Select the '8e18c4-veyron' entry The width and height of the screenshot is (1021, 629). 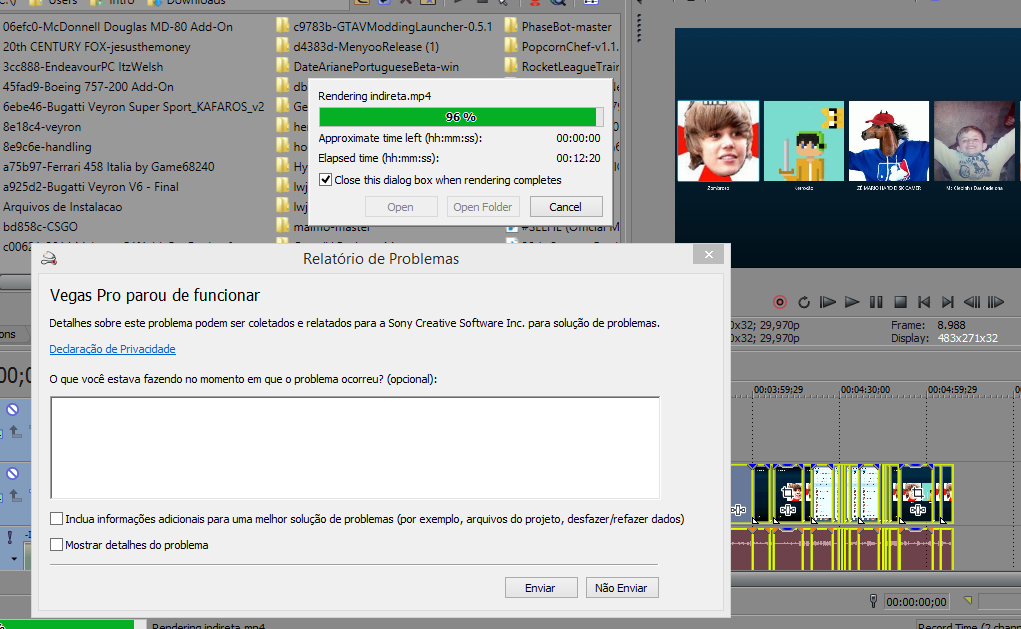(x=42, y=127)
